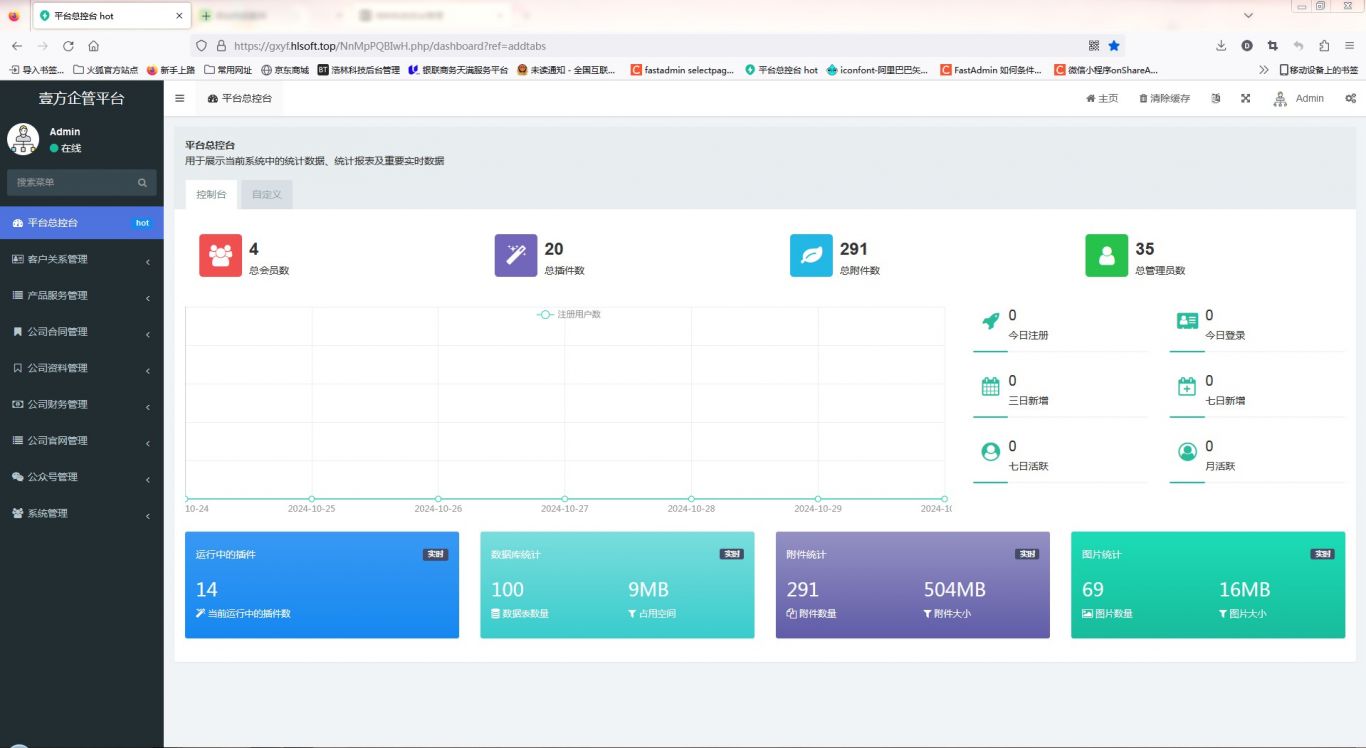Click the 月活跃 user circle icon
This screenshot has width=1366, height=748.
[1187, 451]
